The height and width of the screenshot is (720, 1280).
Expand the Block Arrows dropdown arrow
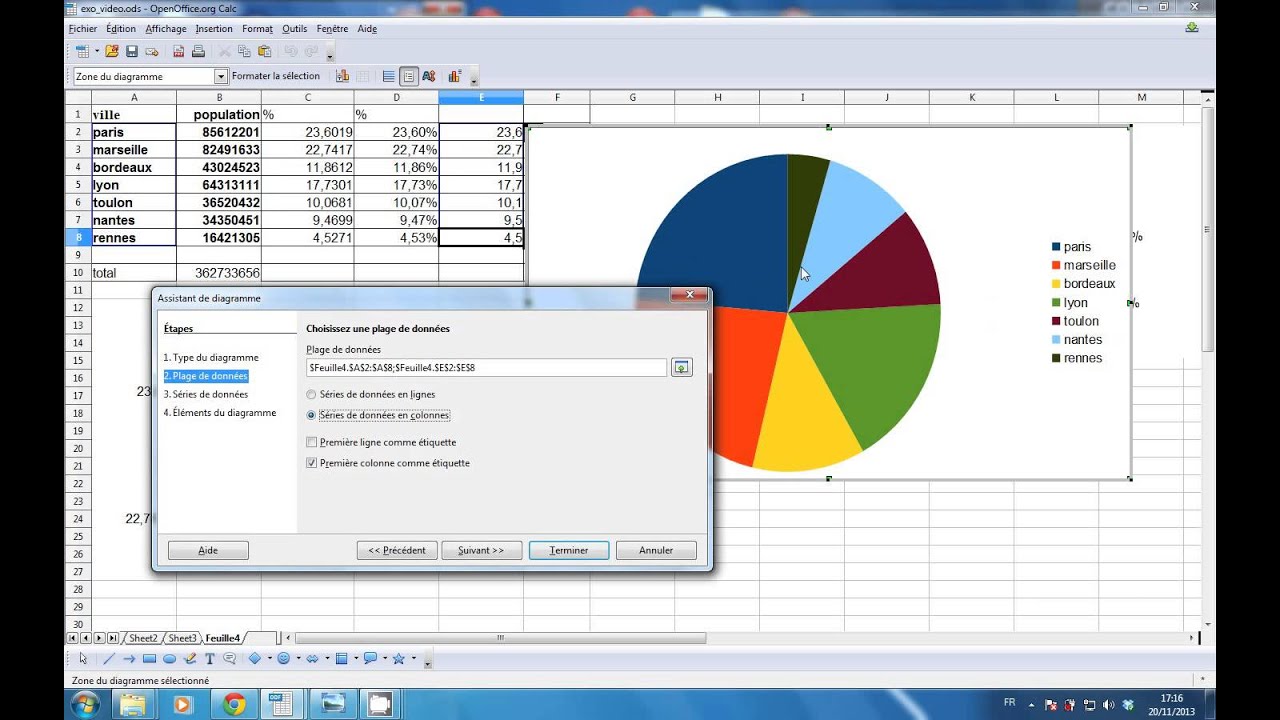click(327, 658)
